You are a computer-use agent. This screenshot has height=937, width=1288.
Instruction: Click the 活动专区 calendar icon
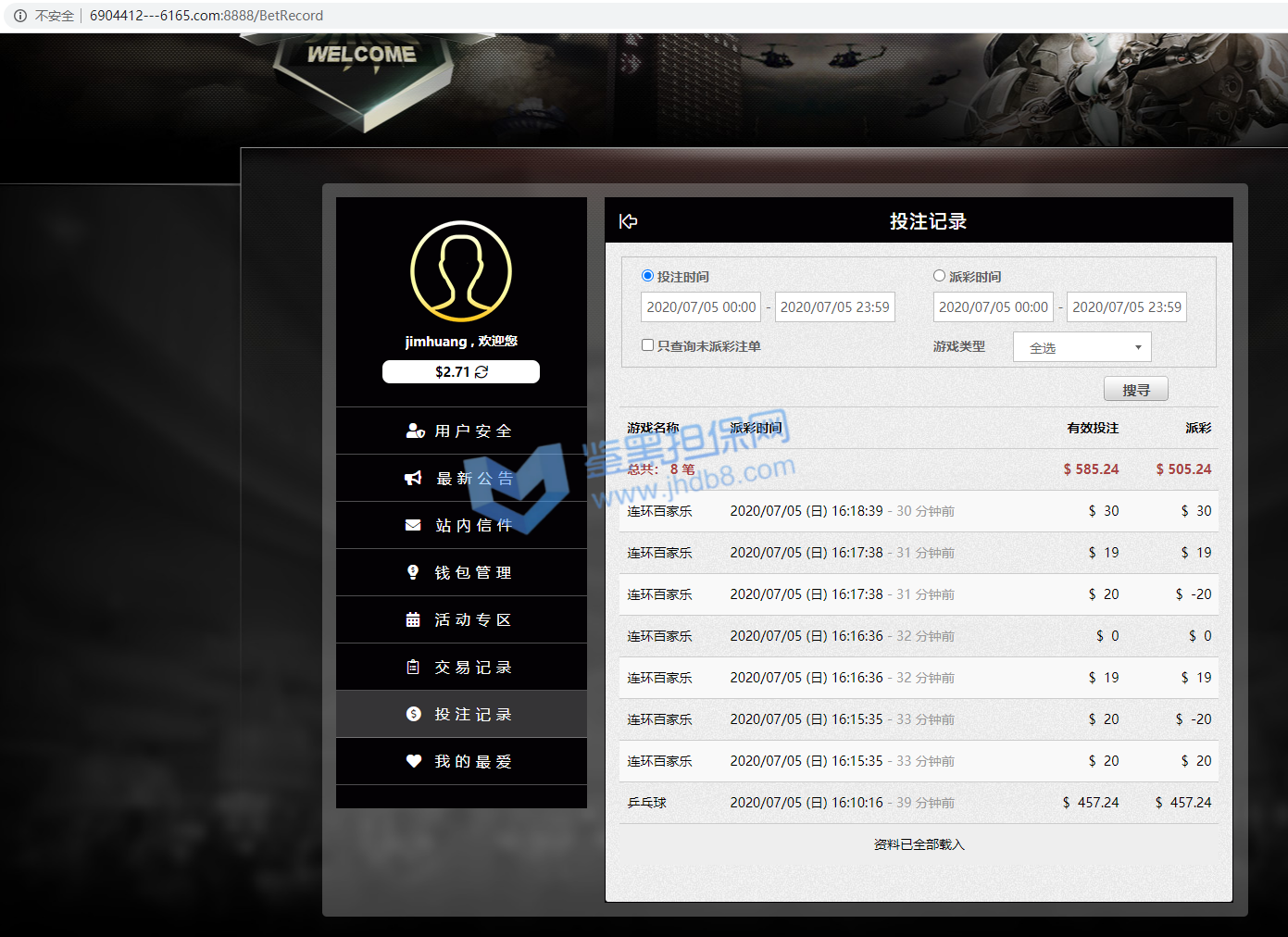pos(413,620)
